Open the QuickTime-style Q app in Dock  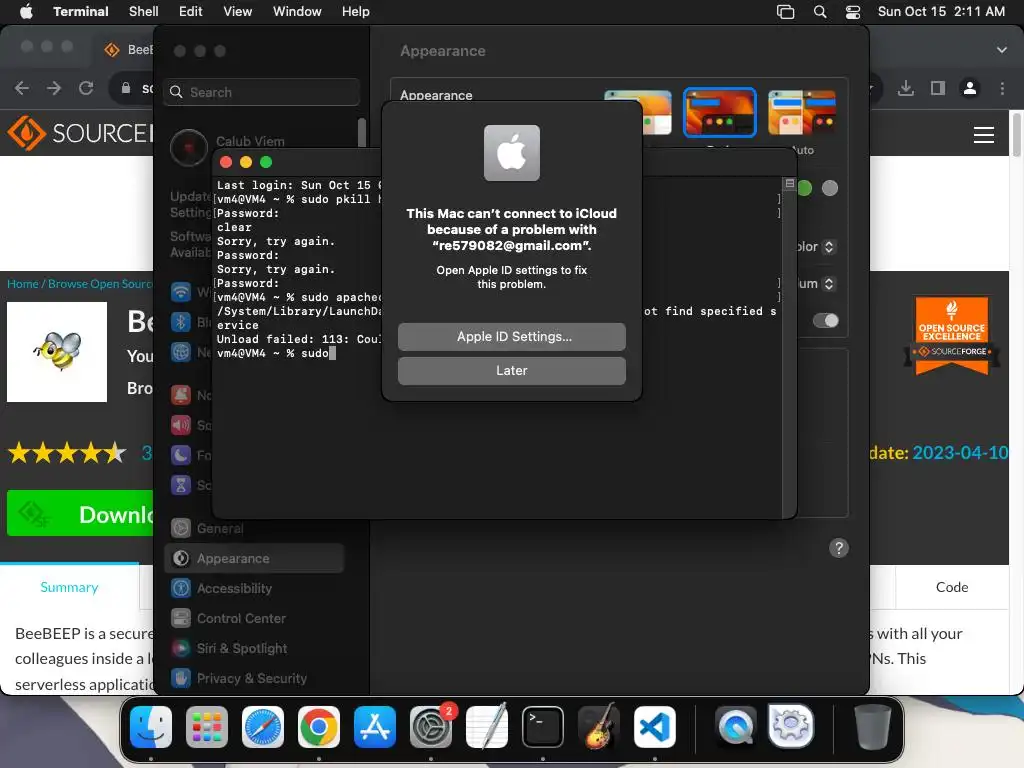pos(736,727)
